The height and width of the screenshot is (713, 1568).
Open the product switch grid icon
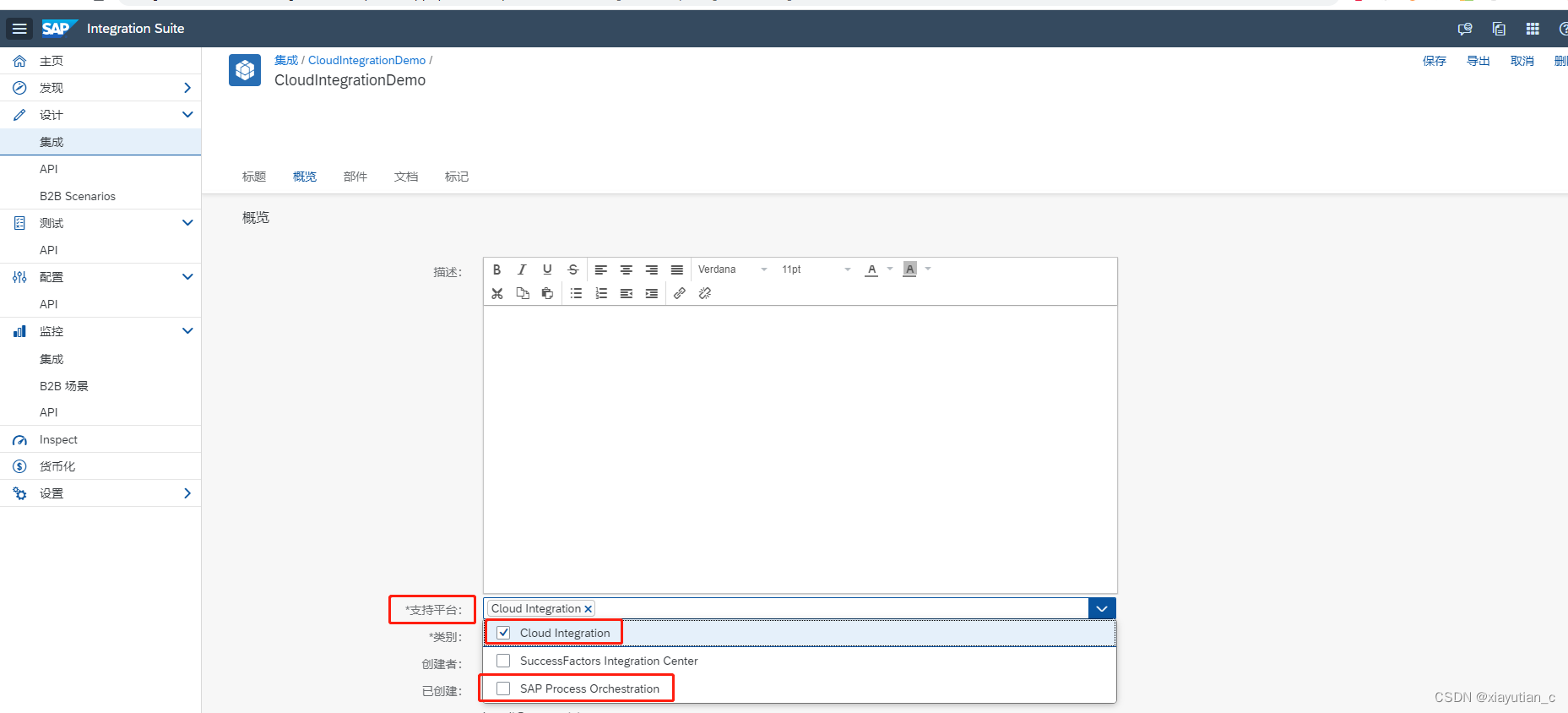tap(1533, 29)
